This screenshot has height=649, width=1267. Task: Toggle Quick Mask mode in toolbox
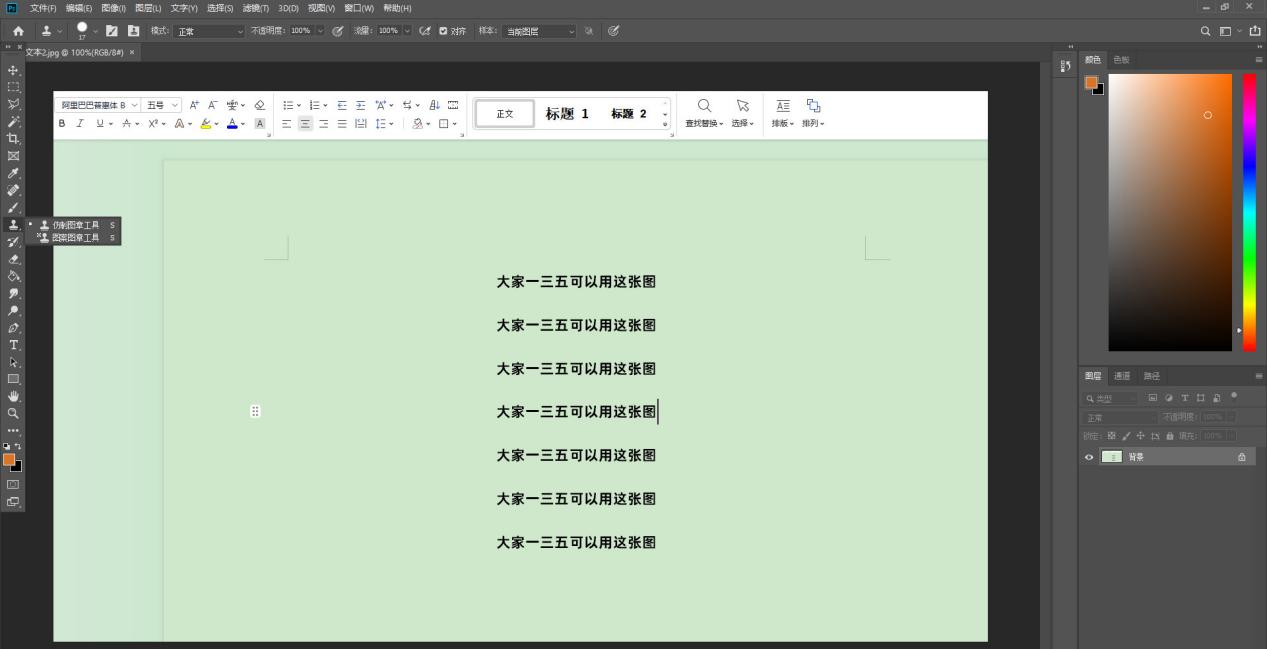pos(13,484)
